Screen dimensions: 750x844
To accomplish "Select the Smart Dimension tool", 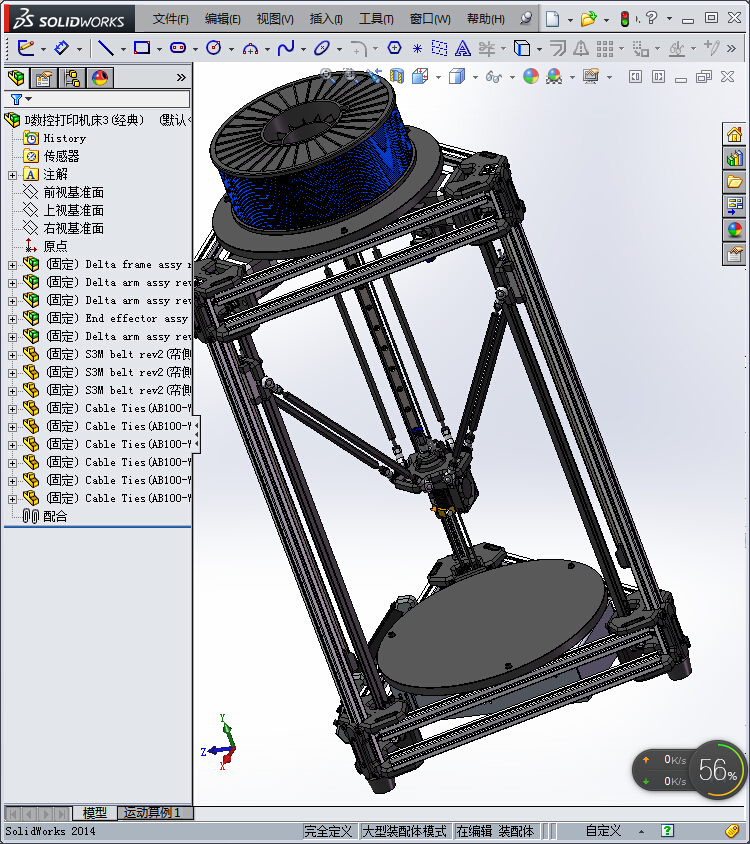I will (x=62, y=48).
